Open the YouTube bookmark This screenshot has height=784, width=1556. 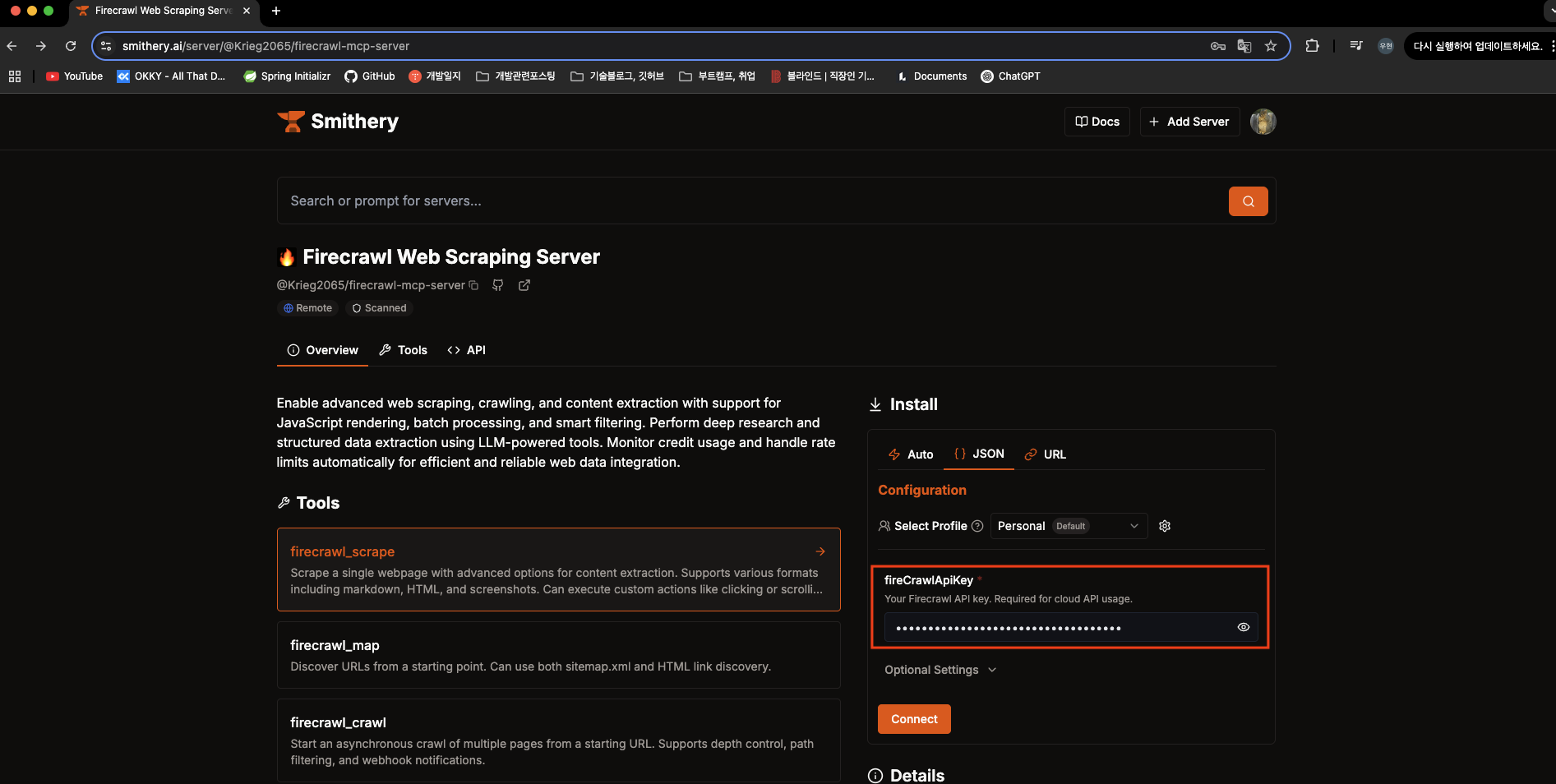pyautogui.click(x=75, y=76)
